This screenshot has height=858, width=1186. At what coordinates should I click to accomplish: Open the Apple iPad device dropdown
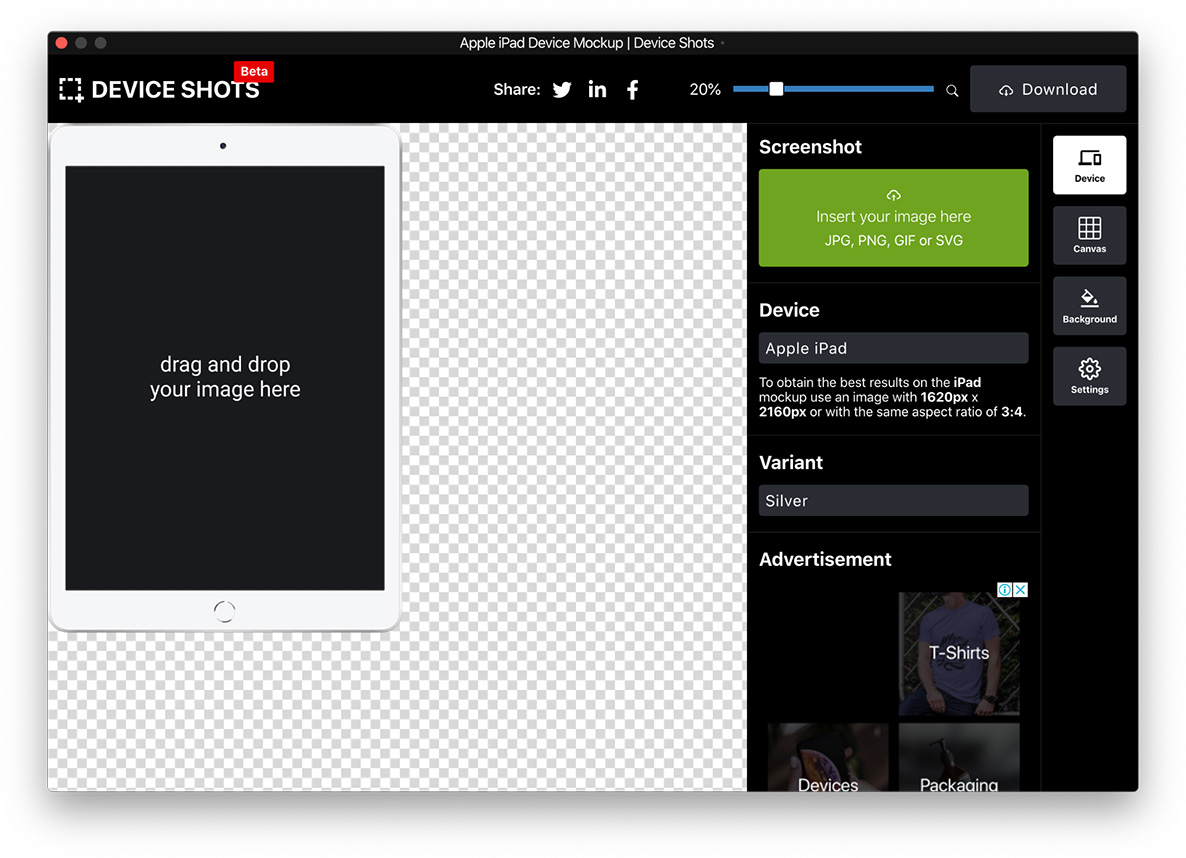[x=893, y=348]
